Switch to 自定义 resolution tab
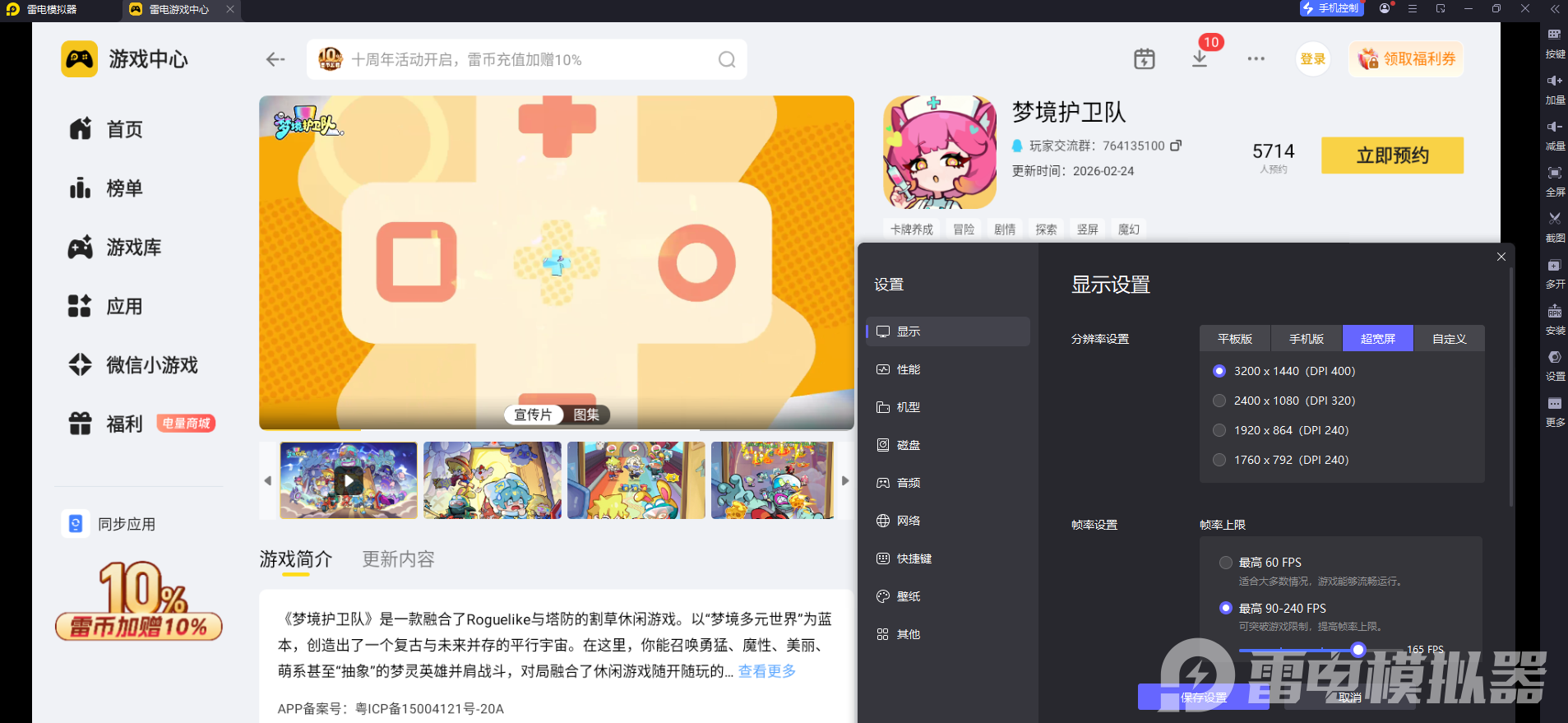1568x723 pixels. point(1450,339)
